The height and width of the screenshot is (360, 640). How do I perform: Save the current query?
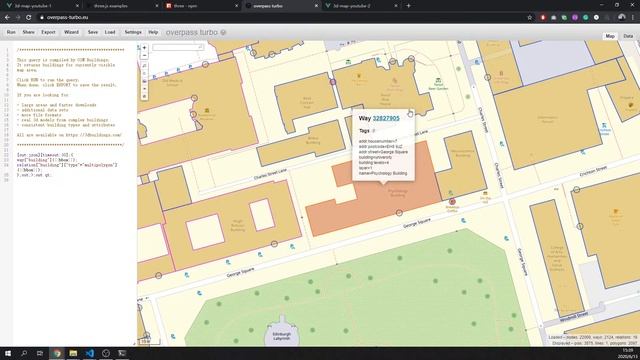pyautogui.click(x=93, y=32)
